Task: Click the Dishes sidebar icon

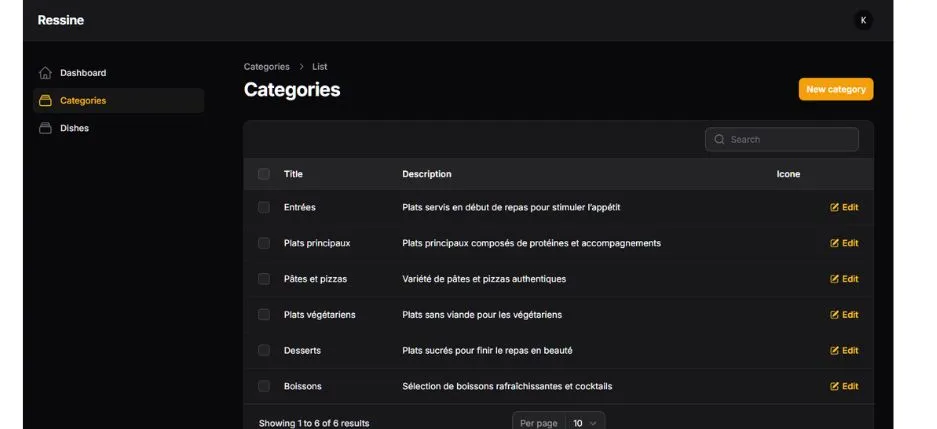Action: click(x=45, y=128)
